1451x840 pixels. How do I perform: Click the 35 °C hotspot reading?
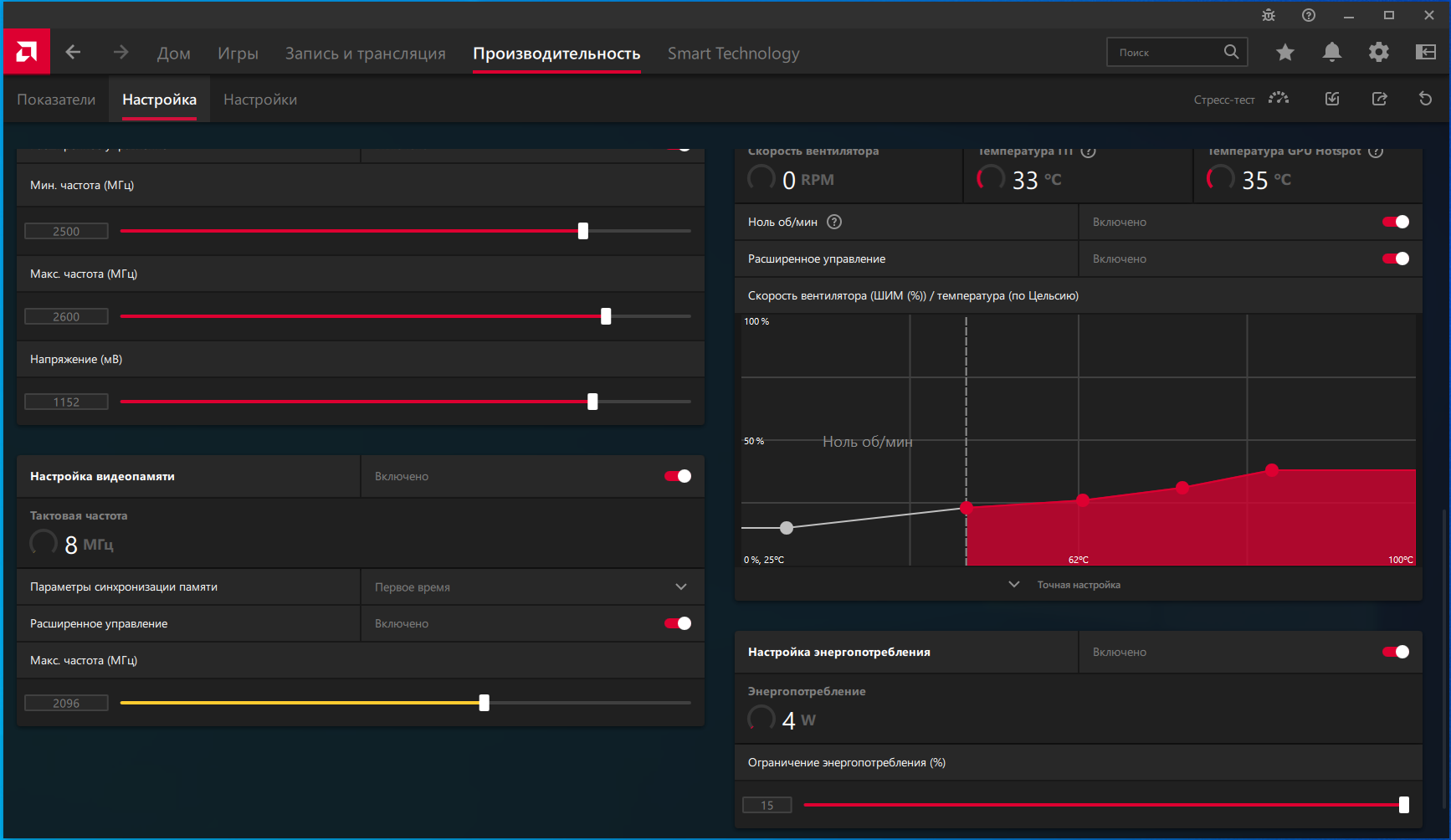[x=1266, y=180]
